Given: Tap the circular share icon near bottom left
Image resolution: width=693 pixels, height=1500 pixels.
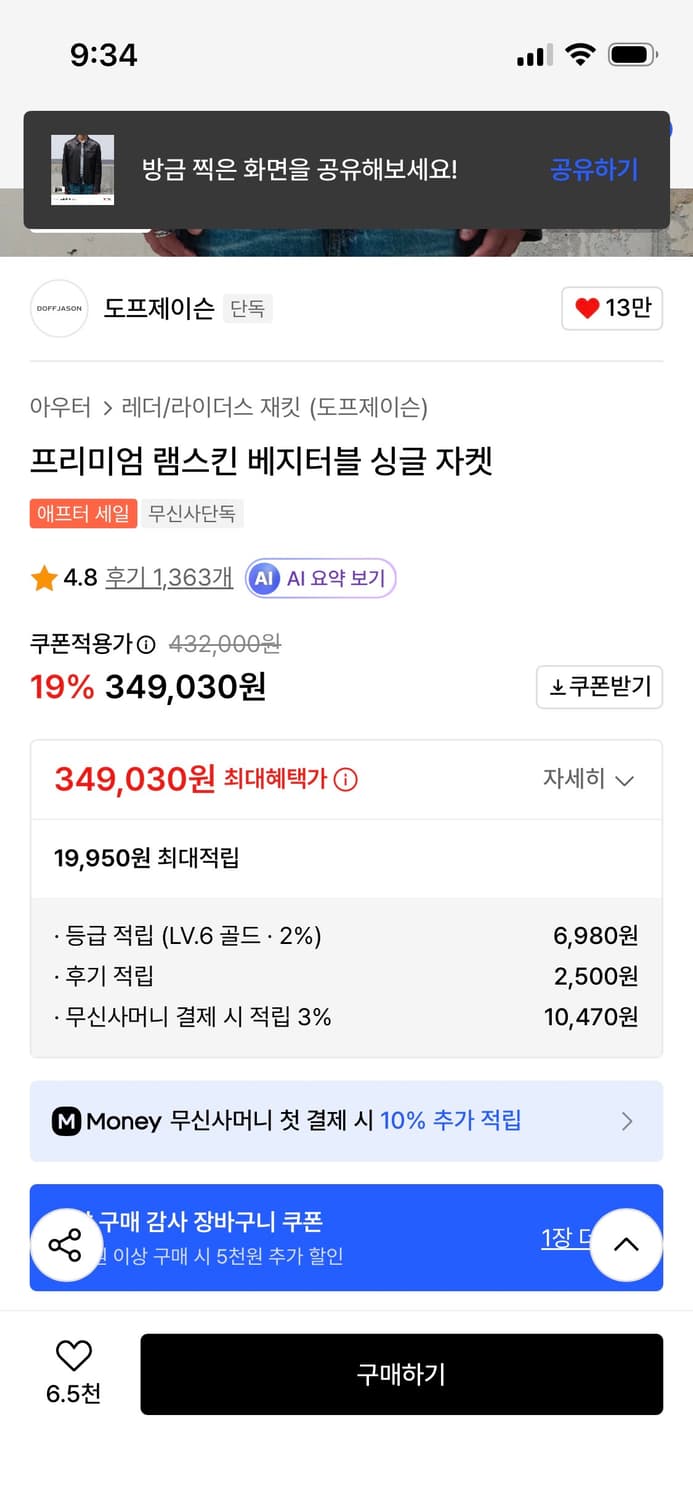Looking at the screenshot, I should [66, 1245].
